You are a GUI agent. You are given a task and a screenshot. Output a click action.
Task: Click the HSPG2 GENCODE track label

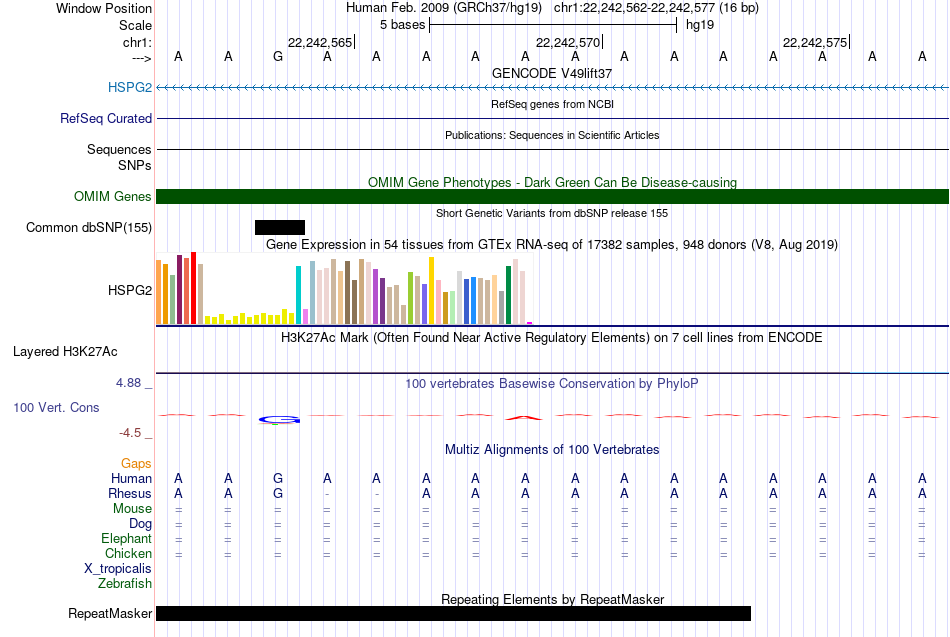click(x=129, y=88)
